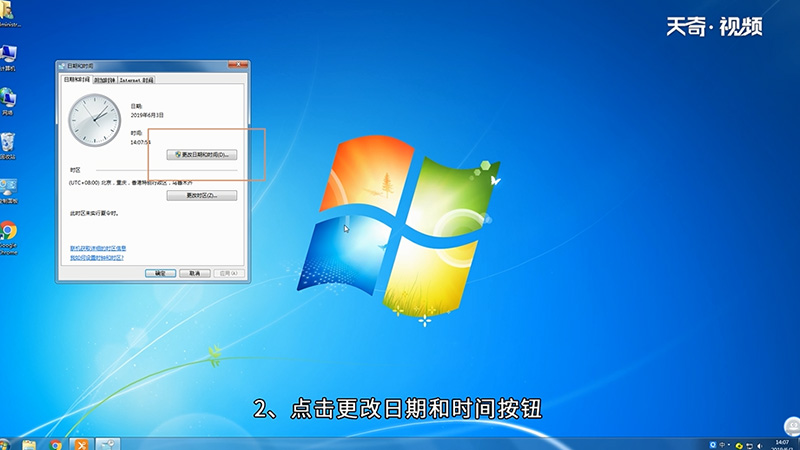This screenshot has width=800, height=450.
Task: Click the network connection tray icon
Action: 749,445
